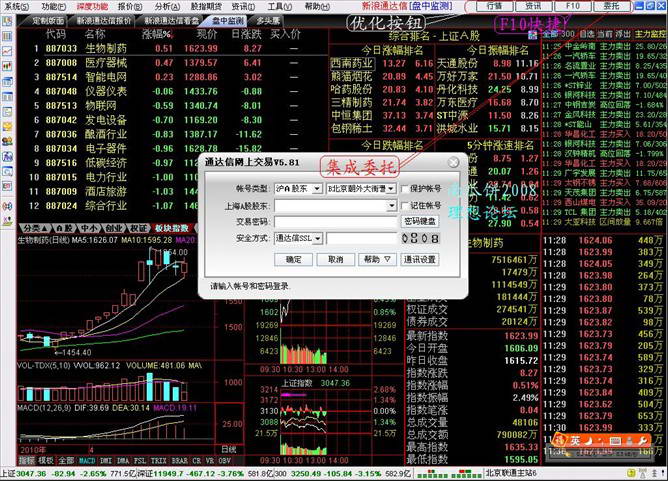Select the OBV indicator tab
The height and width of the screenshot is (481, 668).
[224, 461]
